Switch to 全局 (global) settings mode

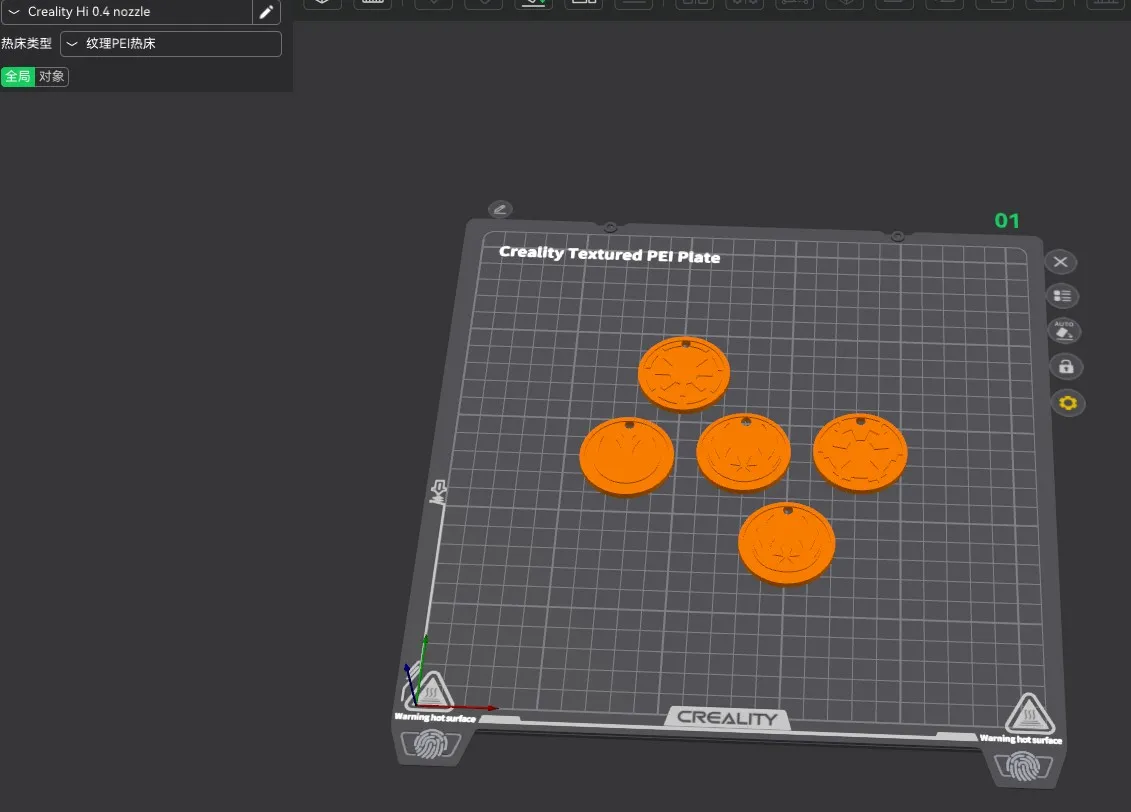[18, 77]
